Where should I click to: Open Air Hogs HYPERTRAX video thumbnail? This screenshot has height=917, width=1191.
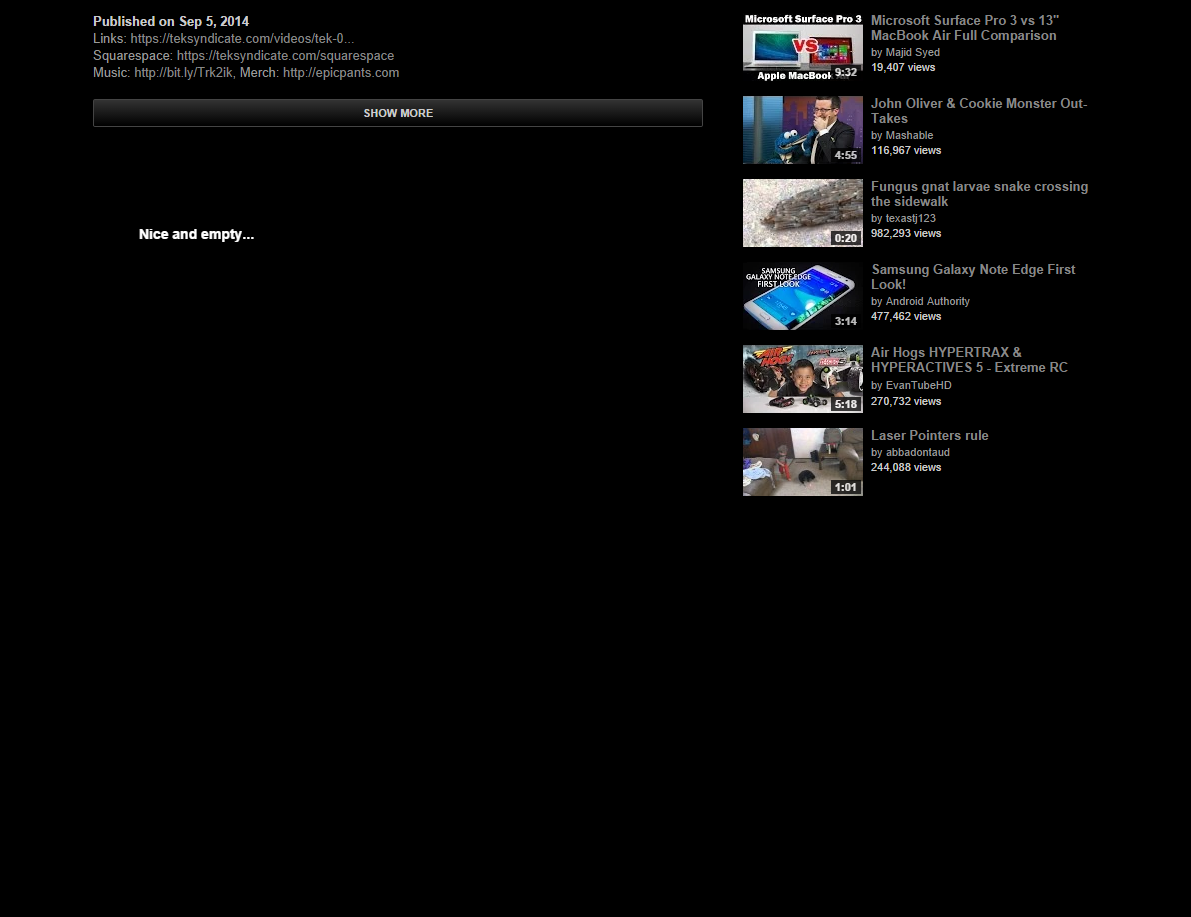803,379
